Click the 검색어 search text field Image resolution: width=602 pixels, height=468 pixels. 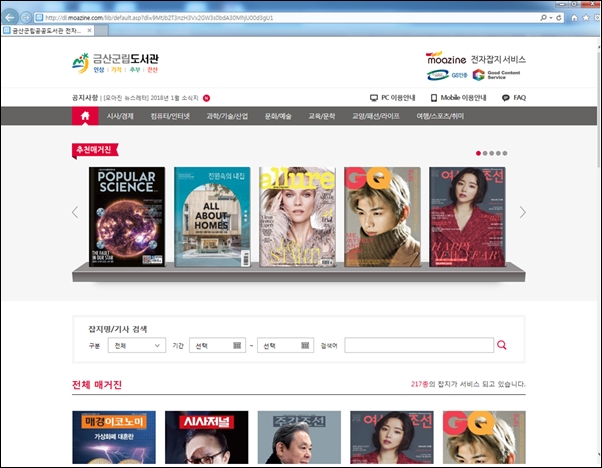point(418,345)
